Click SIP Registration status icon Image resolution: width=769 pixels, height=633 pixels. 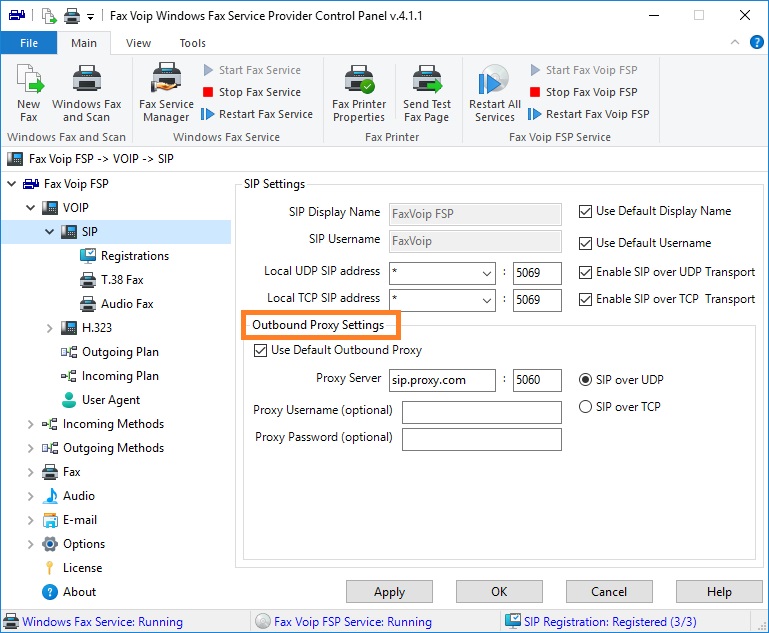pyautogui.click(x=513, y=621)
